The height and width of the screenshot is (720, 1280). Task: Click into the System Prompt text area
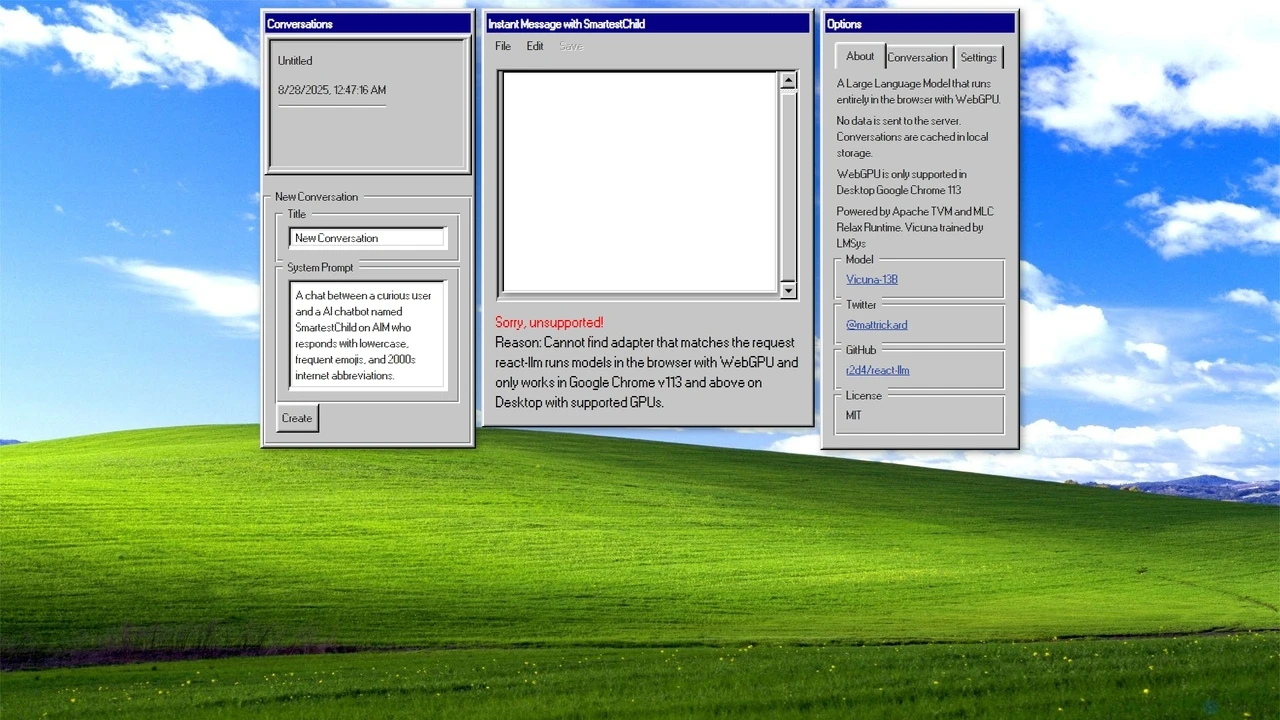367,335
